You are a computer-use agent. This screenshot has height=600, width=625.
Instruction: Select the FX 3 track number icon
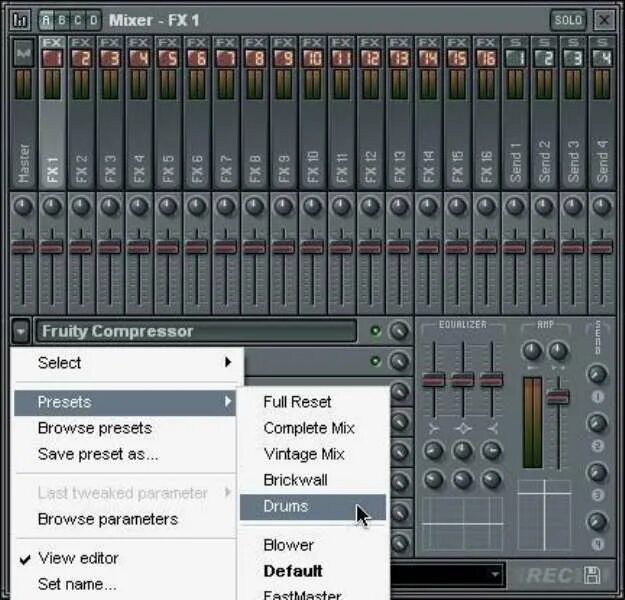pyautogui.click(x=110, y=58)
